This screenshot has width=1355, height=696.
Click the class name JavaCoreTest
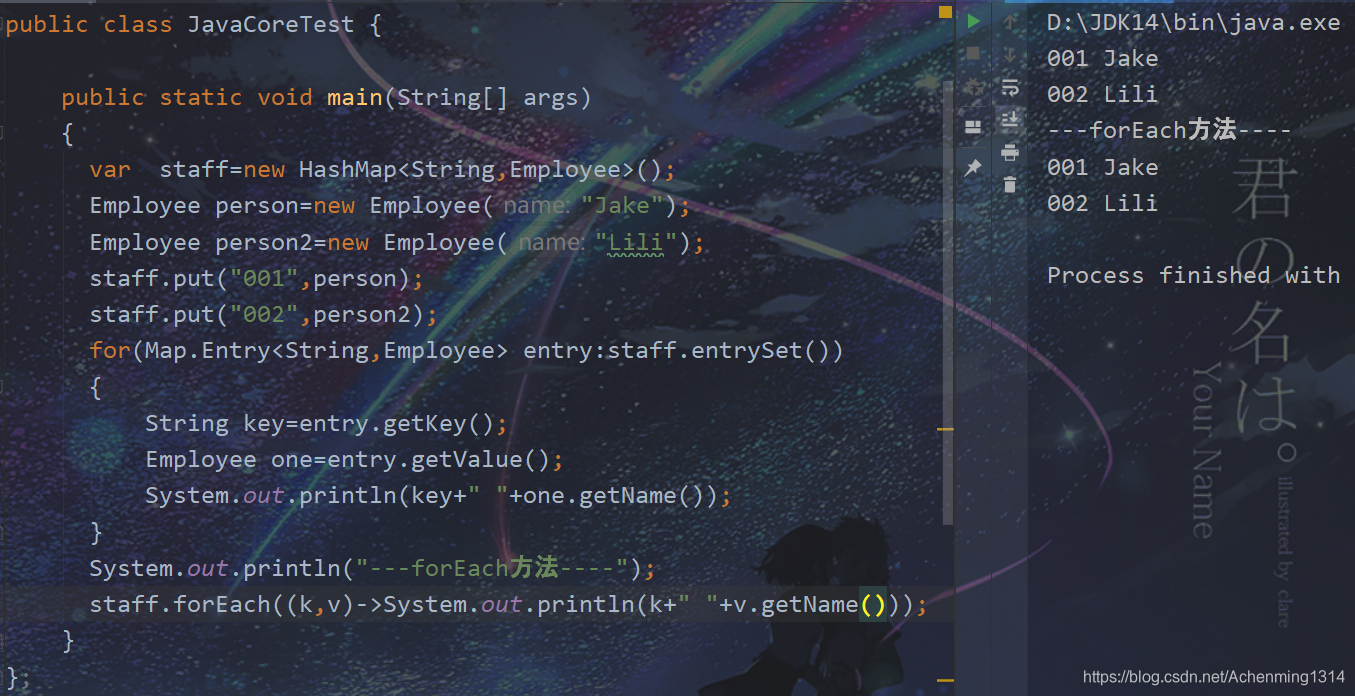271,25
